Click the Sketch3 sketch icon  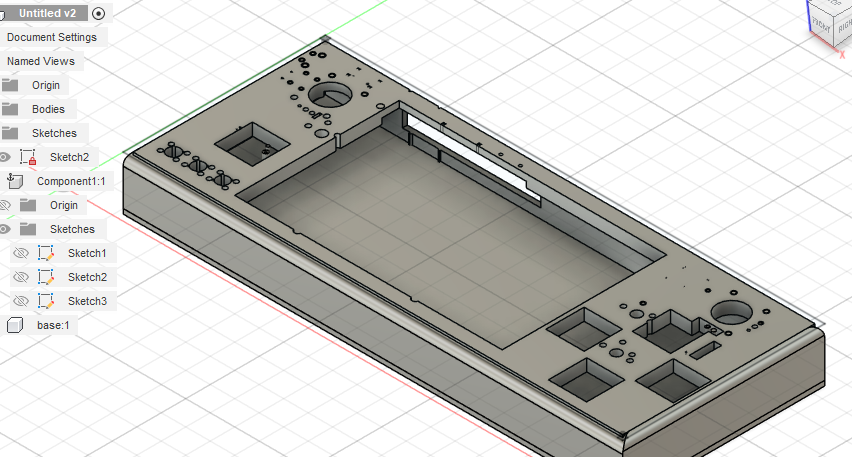(46, 301)
